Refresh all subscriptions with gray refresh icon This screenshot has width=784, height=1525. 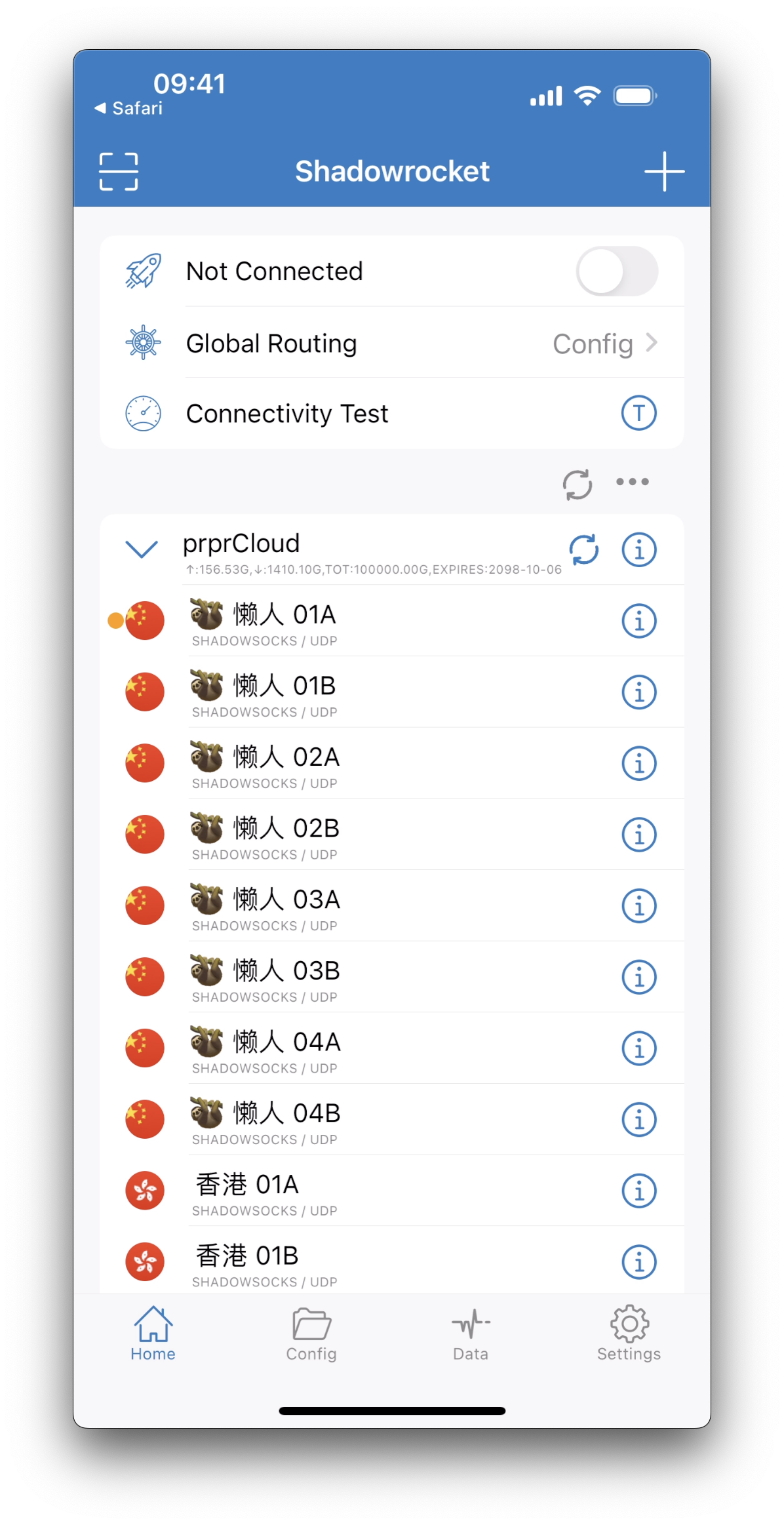pyautogui.click(x=578, y=484)
